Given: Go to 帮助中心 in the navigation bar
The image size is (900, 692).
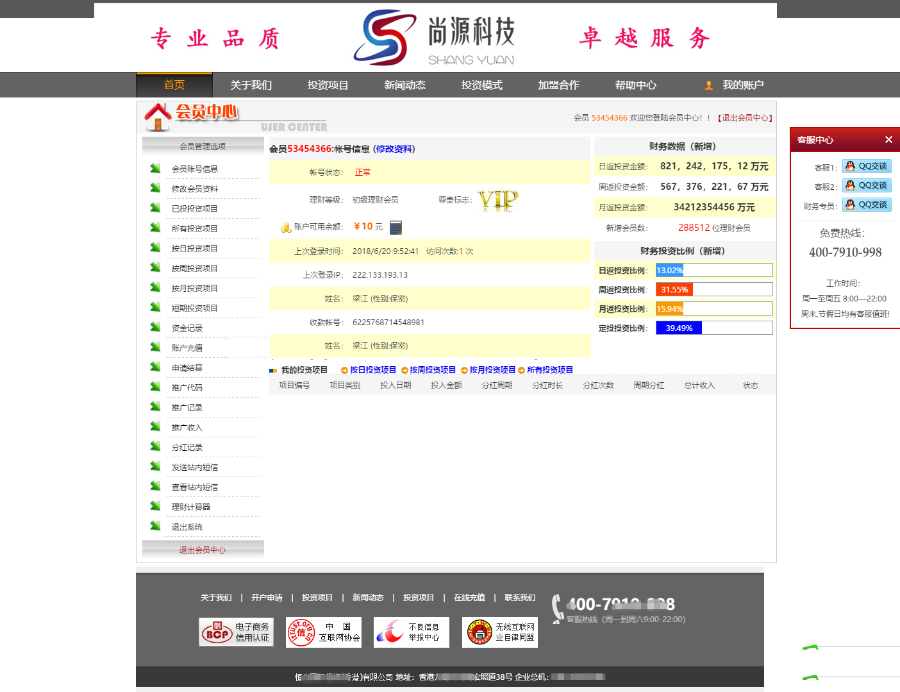Looking at the screenshot, I should click(x=635, y=85).
